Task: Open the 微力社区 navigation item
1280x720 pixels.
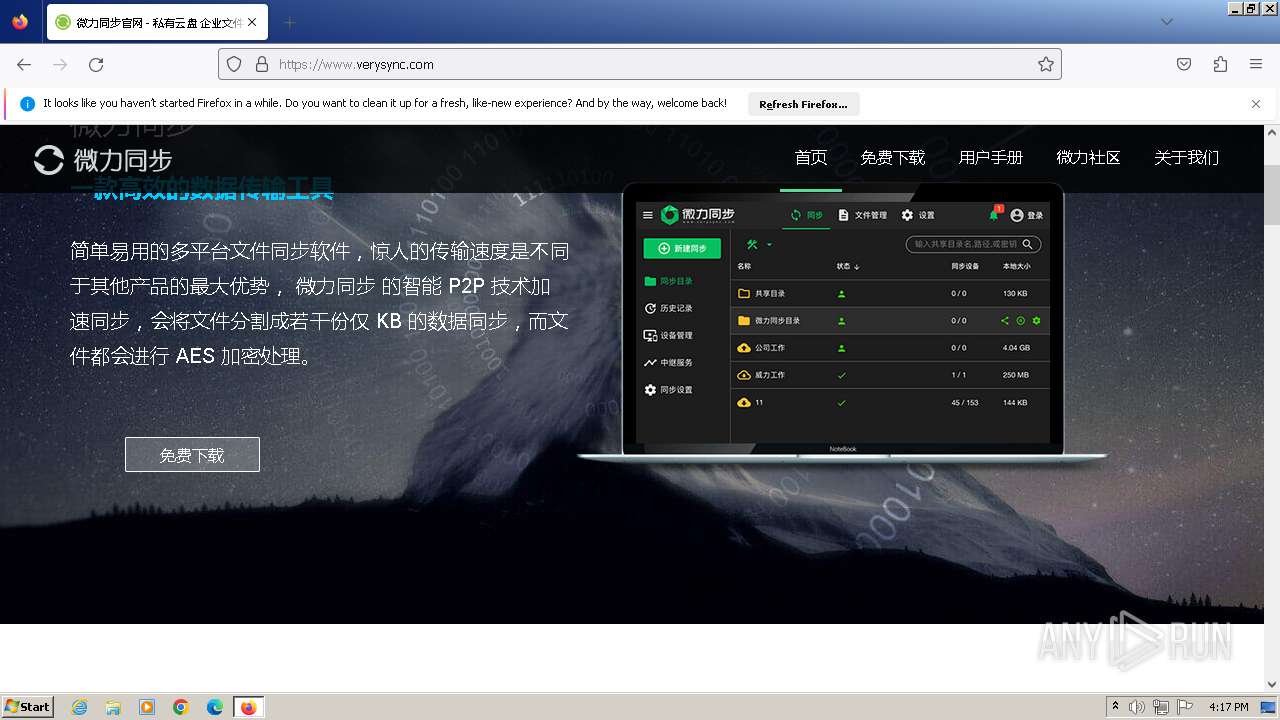Action: pyautogui.click(x=1088, y=158)
